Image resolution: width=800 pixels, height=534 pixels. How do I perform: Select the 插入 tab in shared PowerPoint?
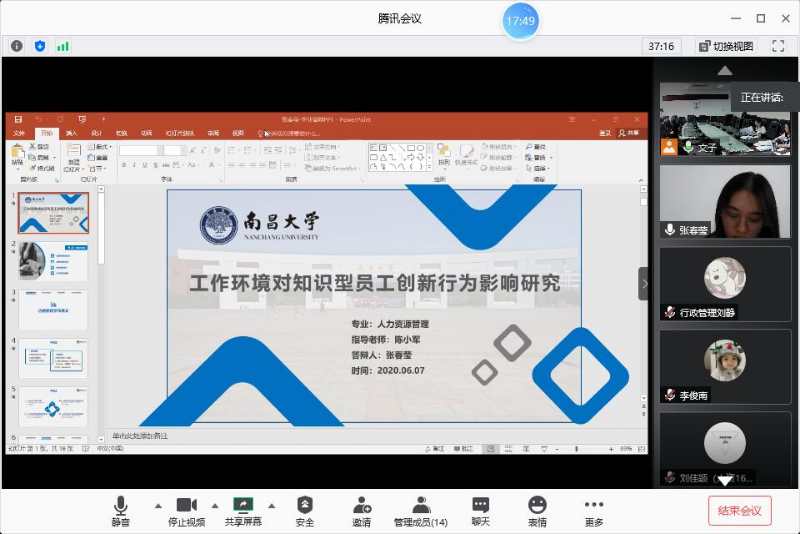pos(71,133)
